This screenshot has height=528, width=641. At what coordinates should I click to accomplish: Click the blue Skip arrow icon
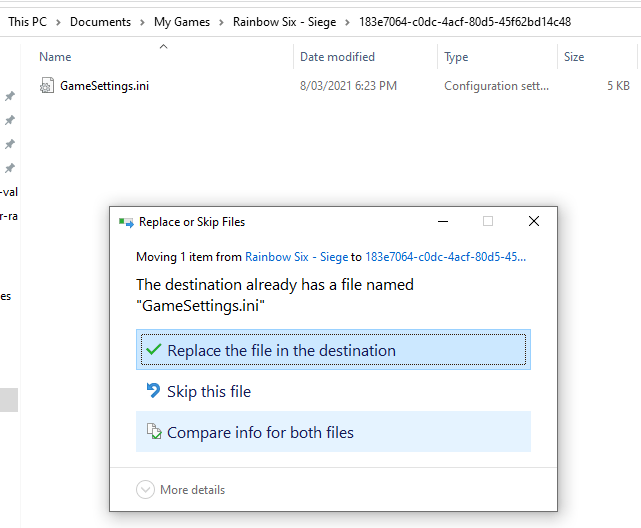(153, 390)
